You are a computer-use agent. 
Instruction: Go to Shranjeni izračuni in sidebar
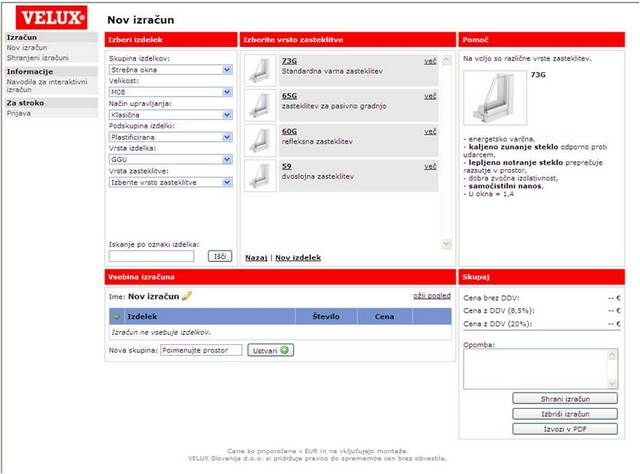38,57
